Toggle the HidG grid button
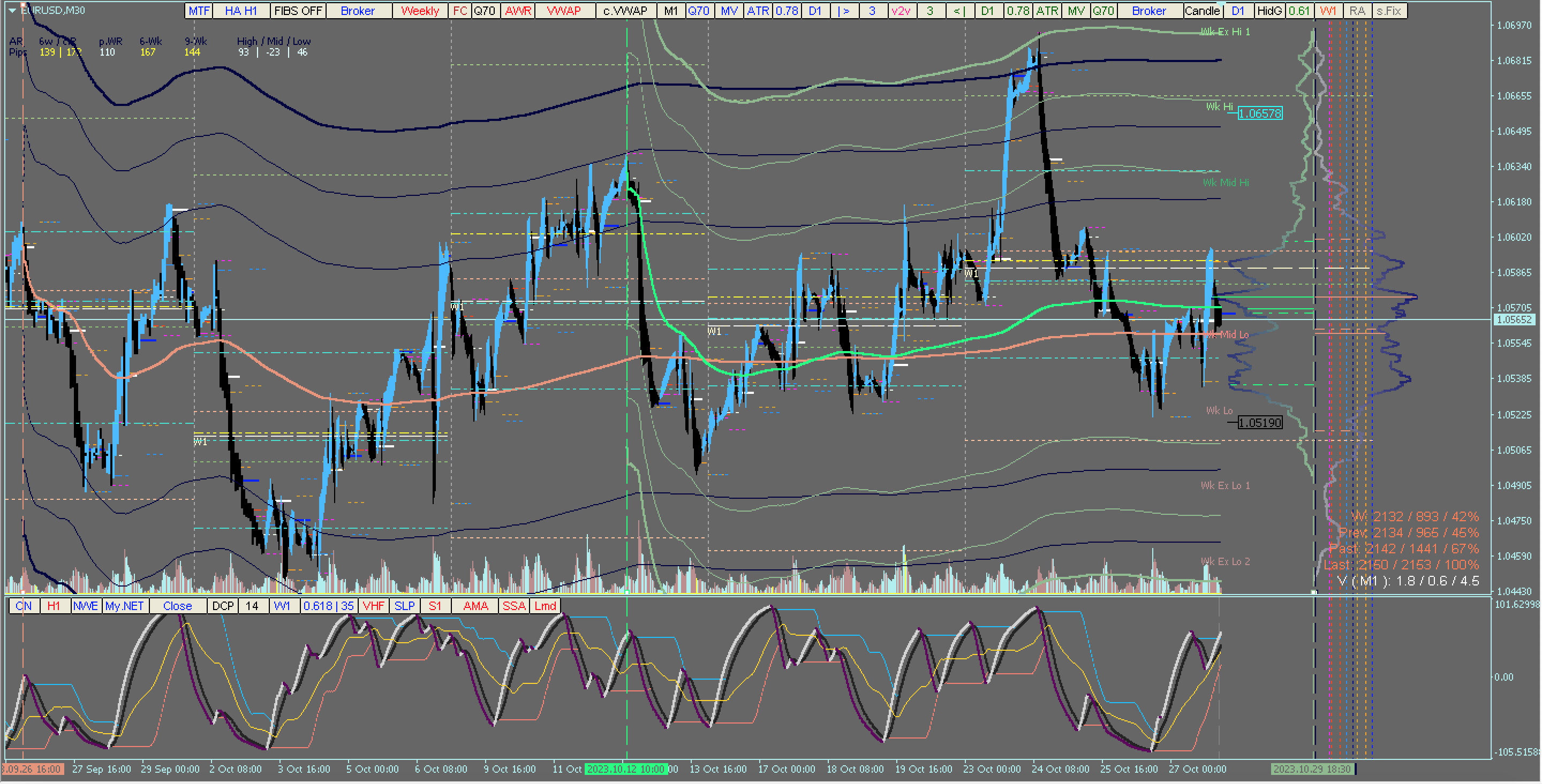 [1269, 11]
